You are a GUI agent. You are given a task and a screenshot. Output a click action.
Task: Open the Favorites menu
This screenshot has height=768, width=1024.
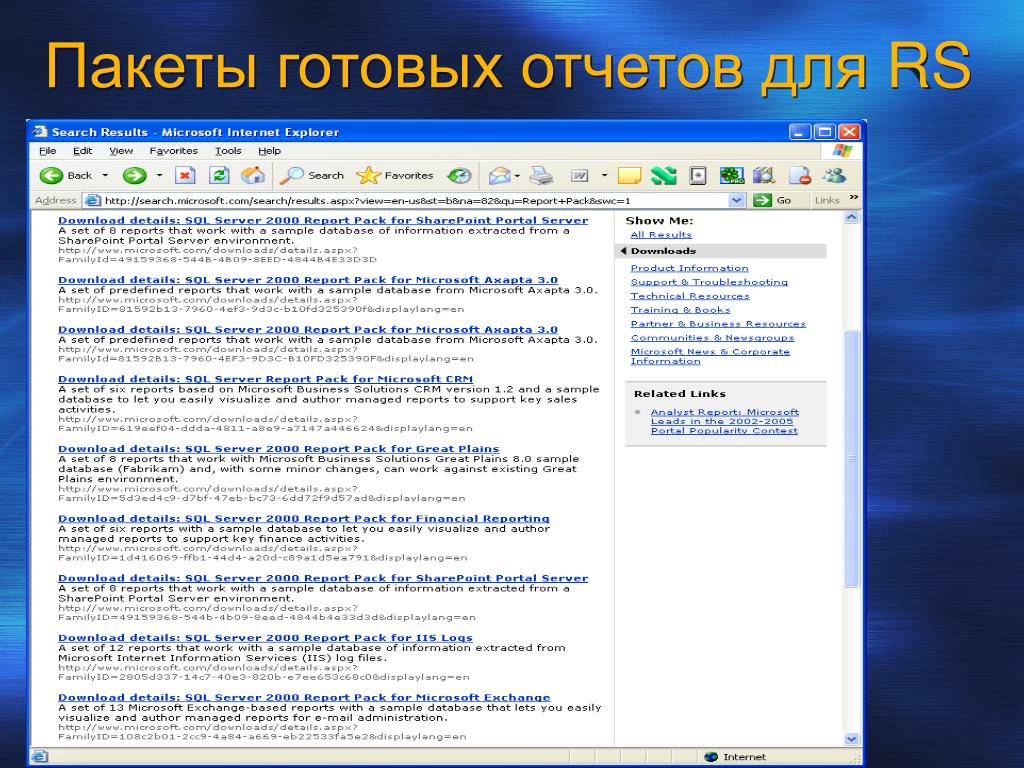coord(173,151)
